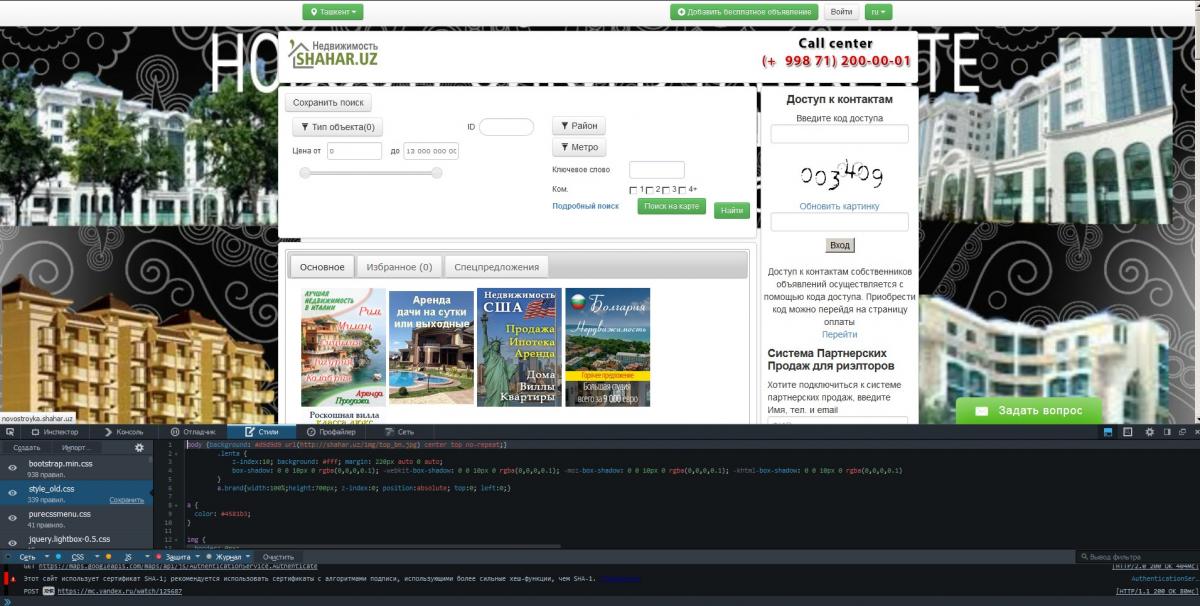Open the Метро filter dropdown
The image size is (1200, 606).
(579, 147)
